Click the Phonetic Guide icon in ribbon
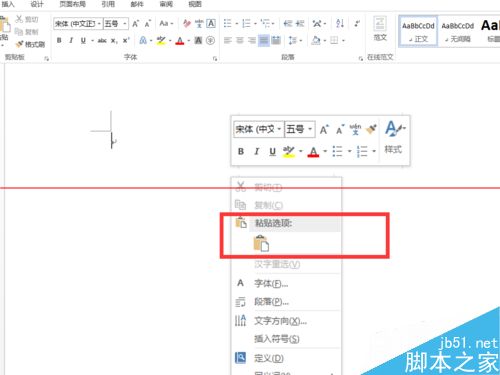The width and height of the screenshot is (500, 375). pos(199,23)
